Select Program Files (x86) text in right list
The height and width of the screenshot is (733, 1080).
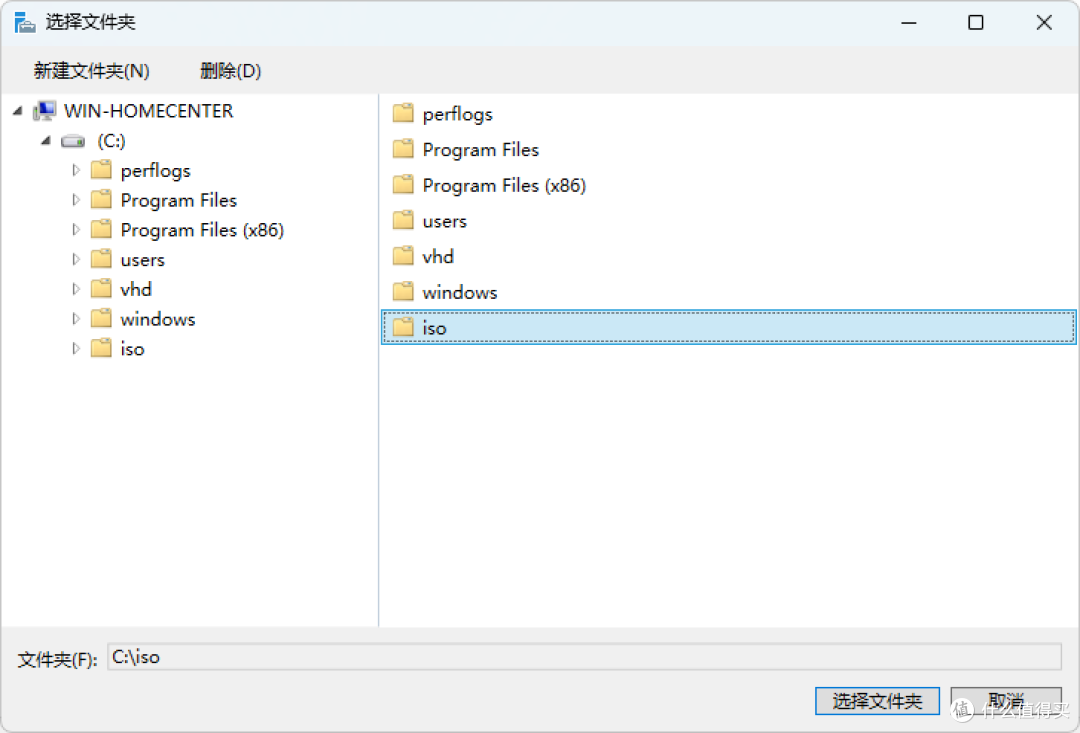[x=504, y=185]
